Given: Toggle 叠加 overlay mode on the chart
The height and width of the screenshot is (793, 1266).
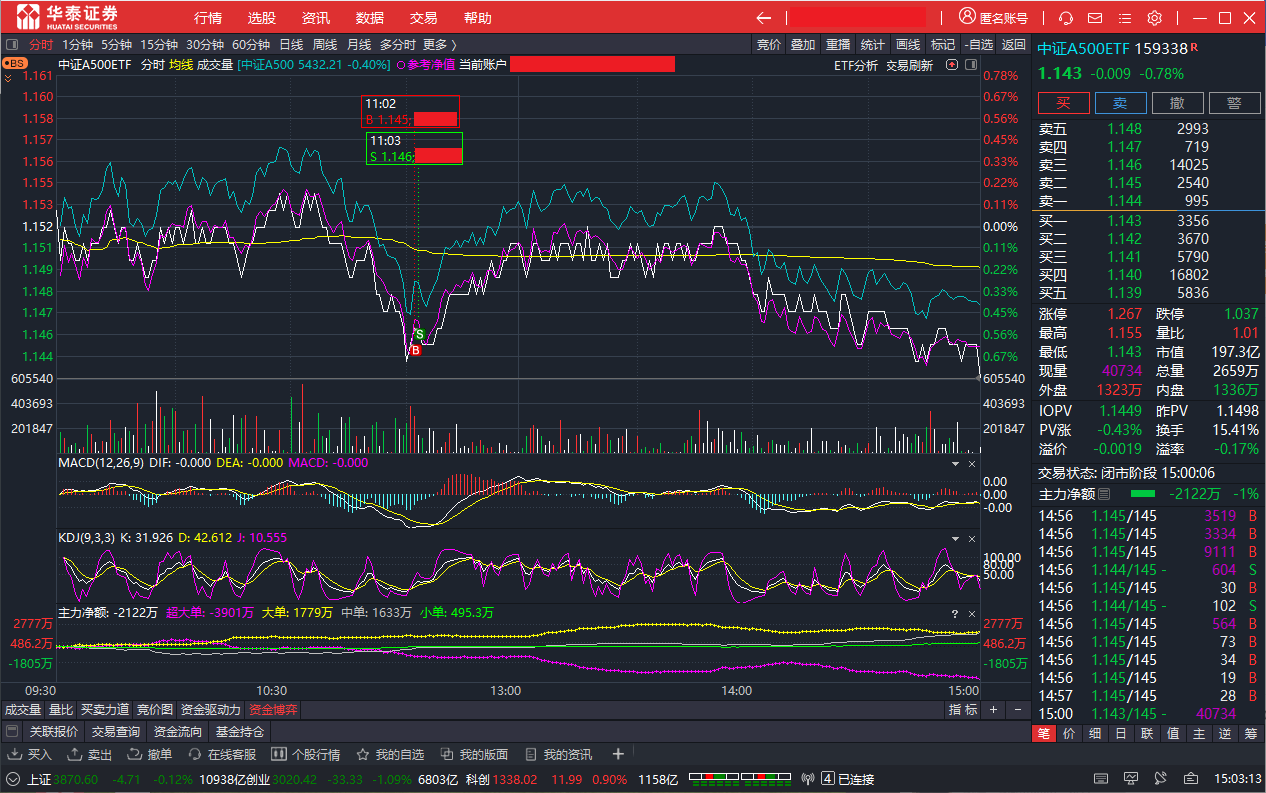Looking at the screenshot, I should pos(803,44).
